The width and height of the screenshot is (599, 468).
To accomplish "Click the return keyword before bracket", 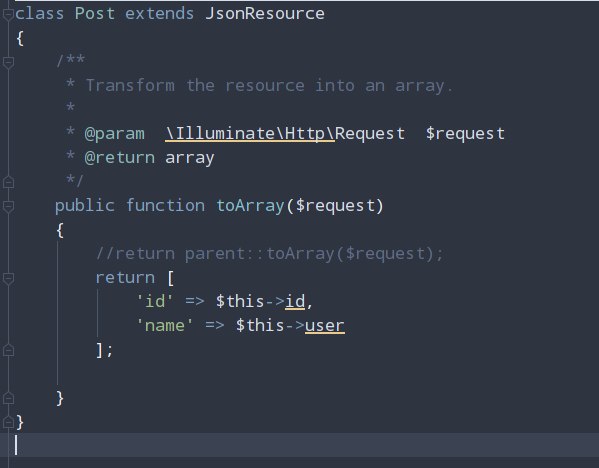I will pyautogui.click(x=125, y=278).
